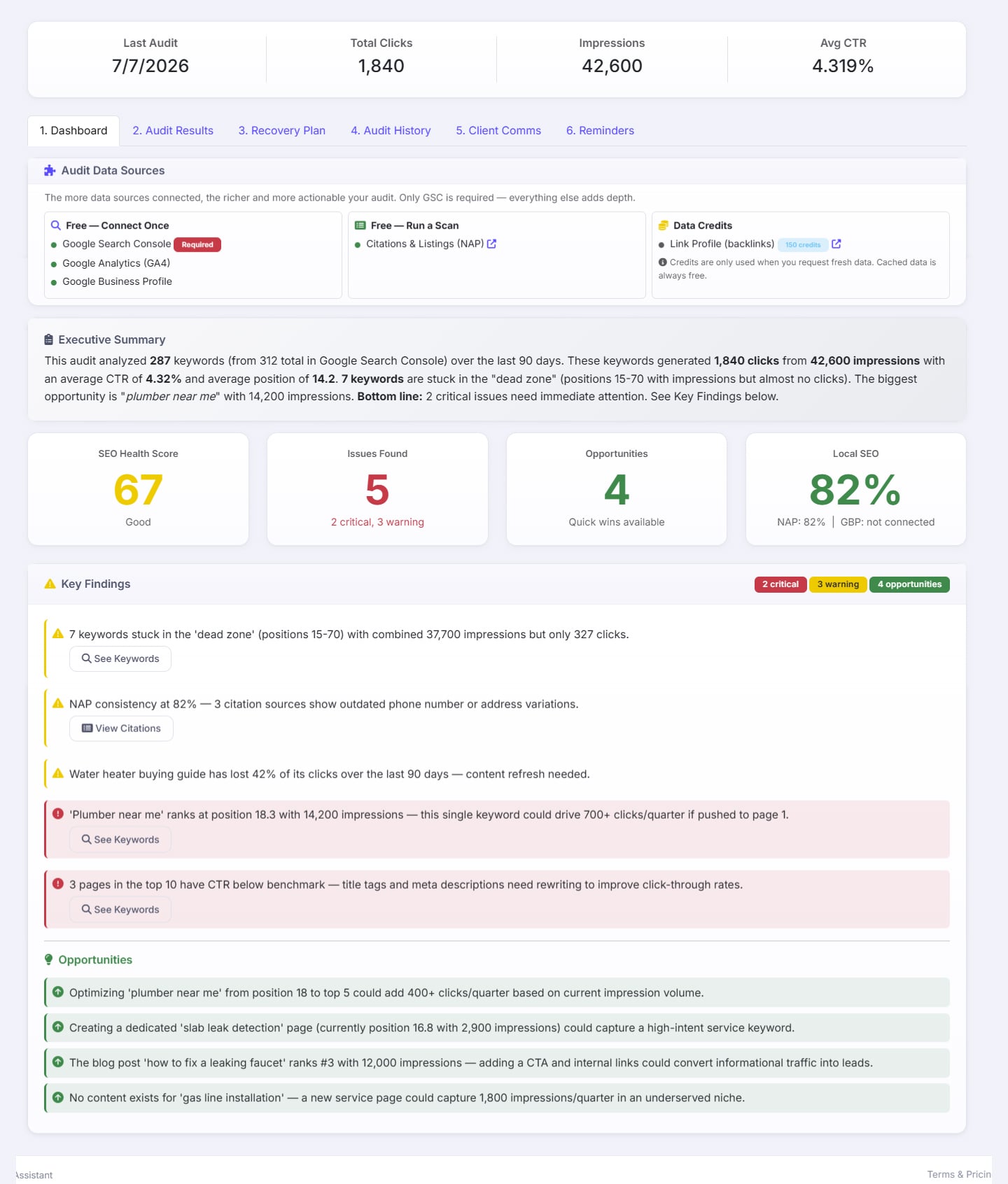Click the warning icon on the NAP consistency finding
This screenshot has width=1008, height=1184.
click(58, 703)
